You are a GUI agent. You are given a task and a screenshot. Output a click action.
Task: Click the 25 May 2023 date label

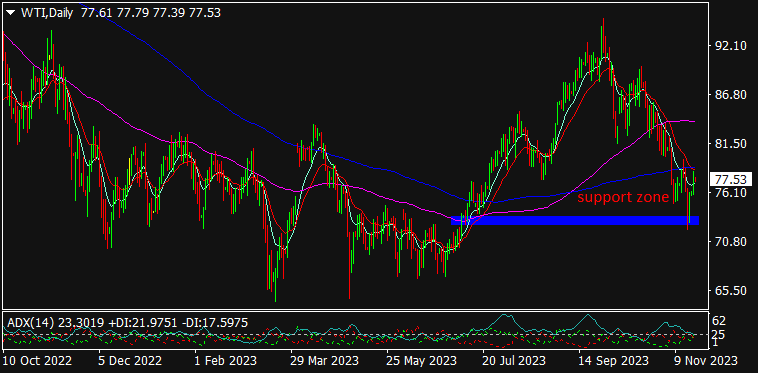tap(422, 361)
